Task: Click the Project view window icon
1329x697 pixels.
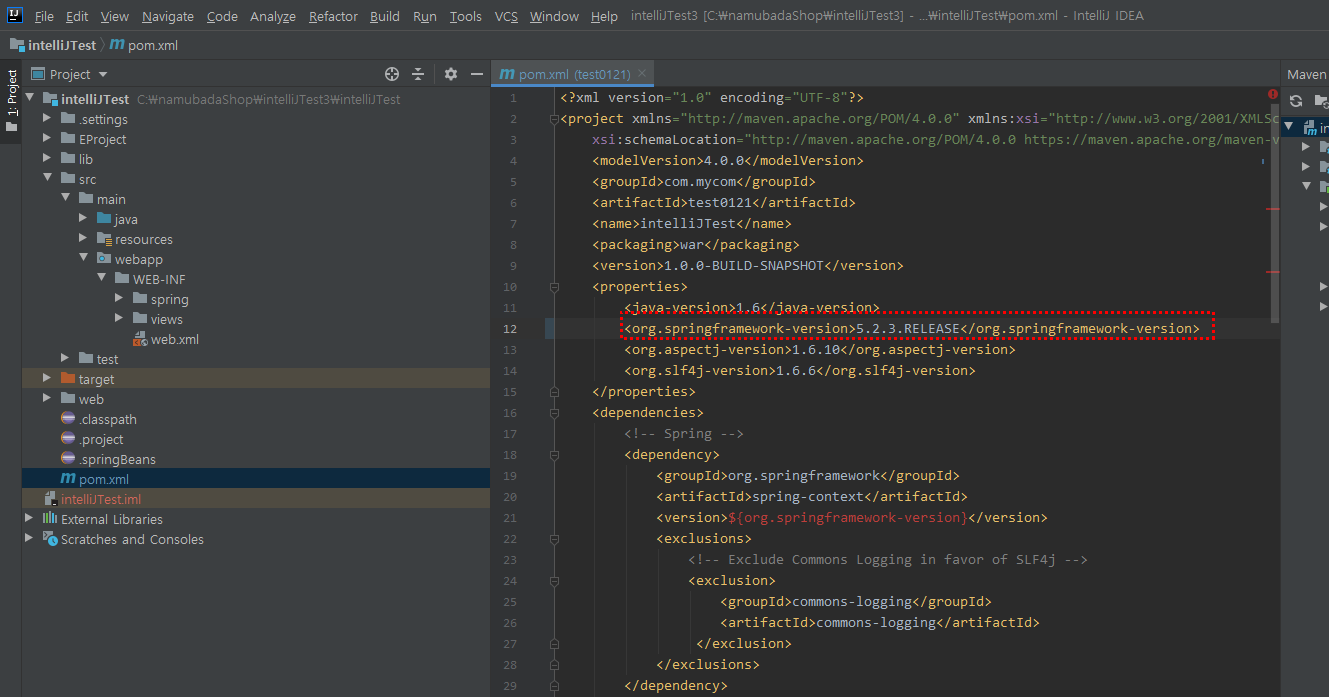Action: 38,74
